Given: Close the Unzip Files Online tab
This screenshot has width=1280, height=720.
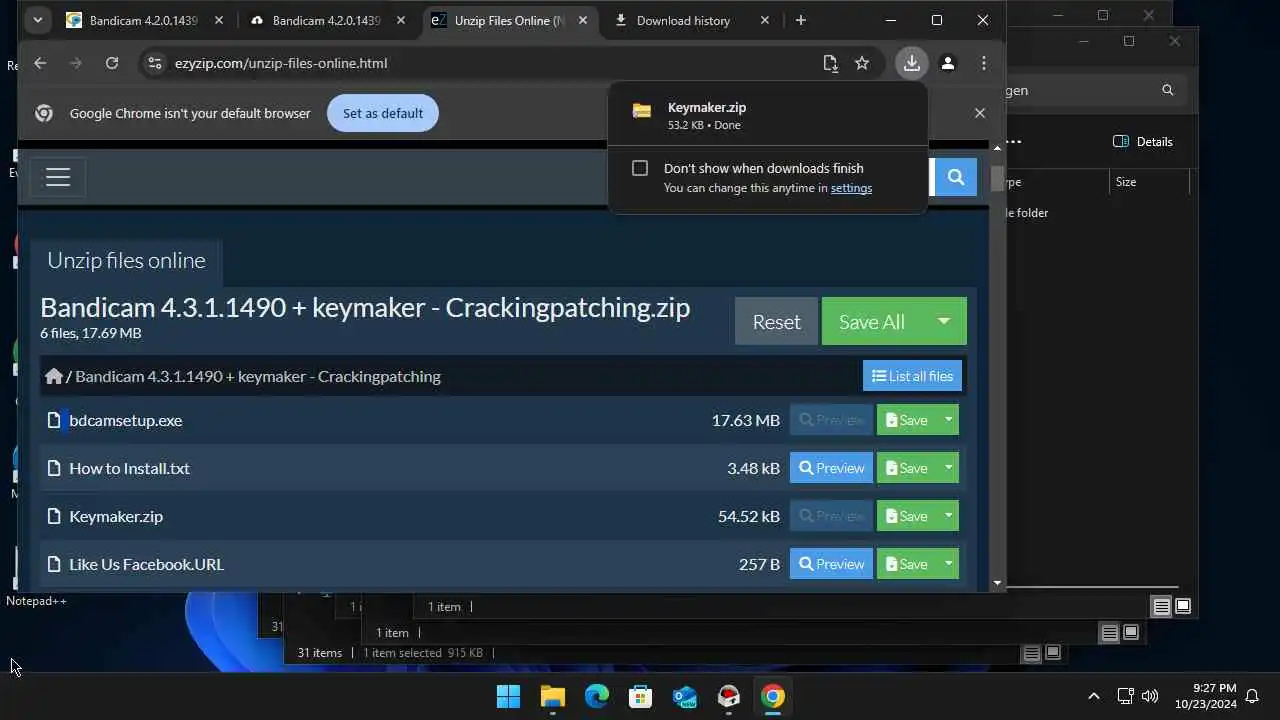Looking at the screenshot, I should pyautogui.click(x=583, y=20).
